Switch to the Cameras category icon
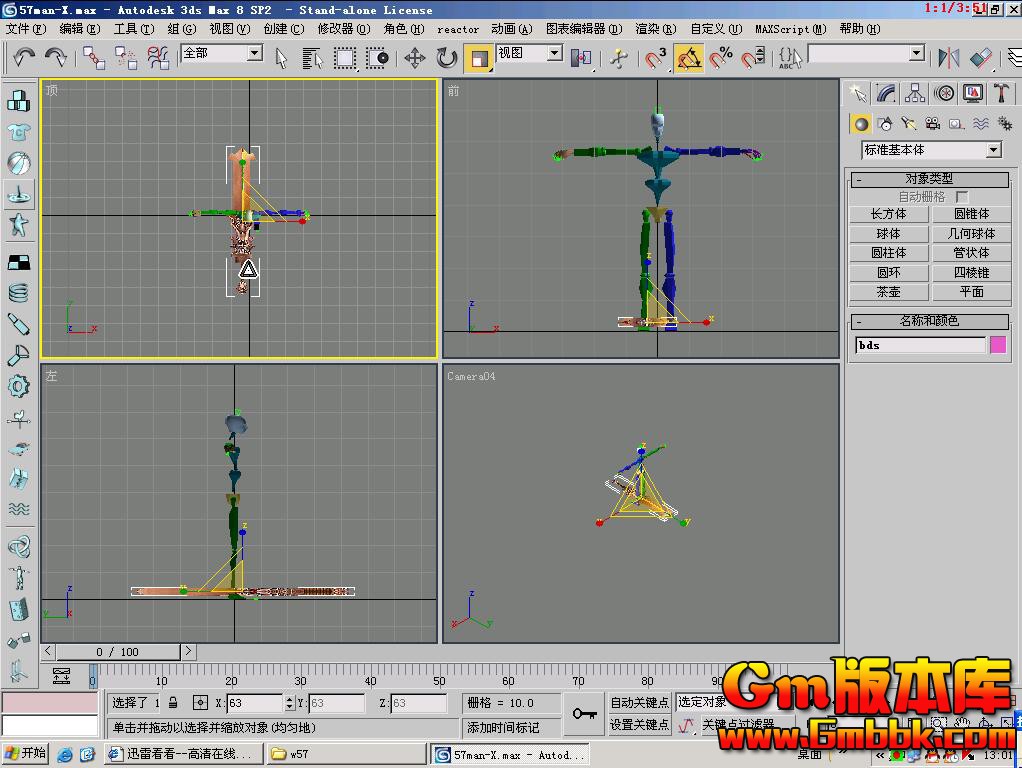This screenshot has width=1022, height=768. click(932, 124)
